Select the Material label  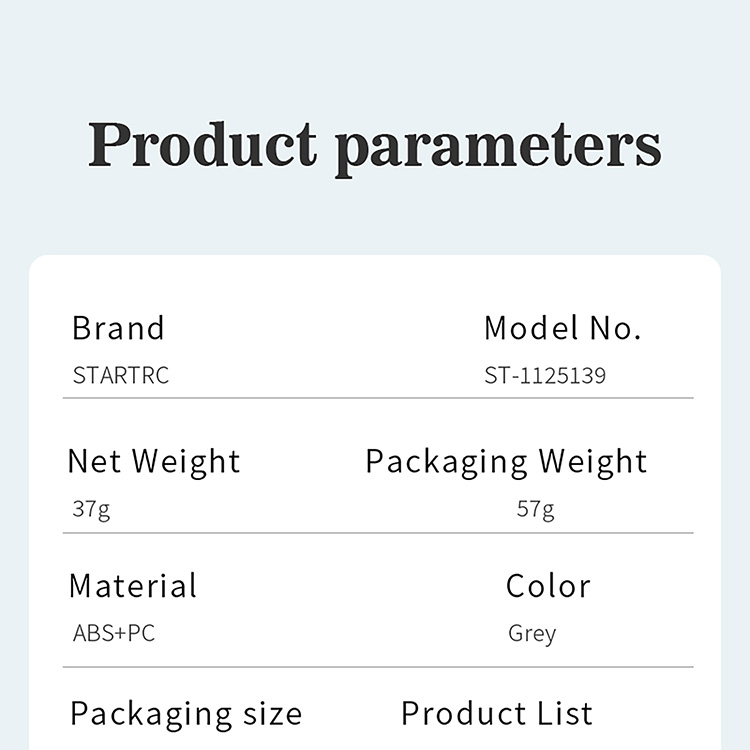[133, 586]
